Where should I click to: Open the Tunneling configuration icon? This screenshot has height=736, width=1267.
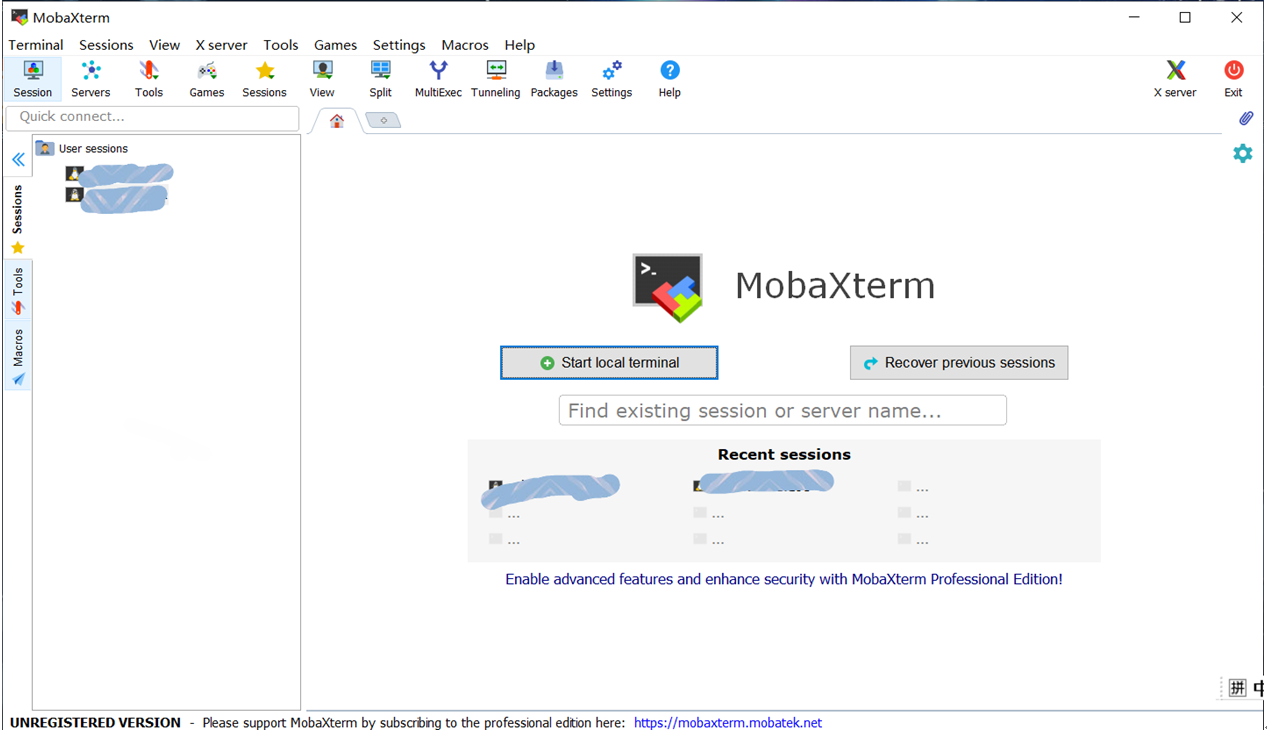495,79
